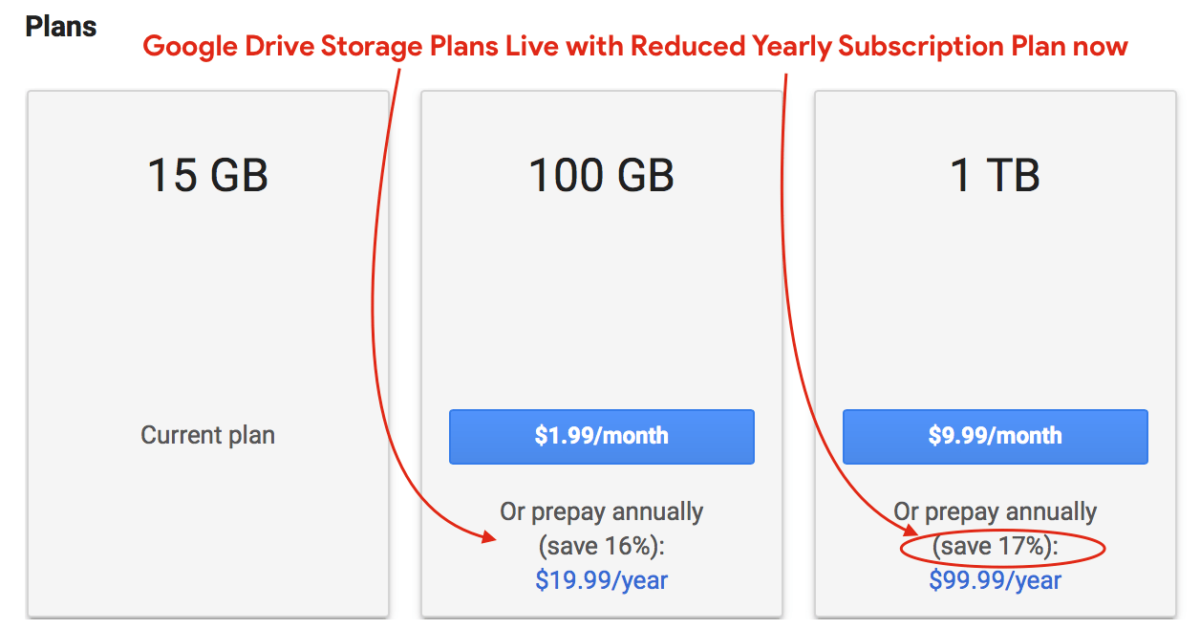Screen dimensions: 1200x630
Task: Click empty middle area of 100 GB card
Action: [601, 300]
